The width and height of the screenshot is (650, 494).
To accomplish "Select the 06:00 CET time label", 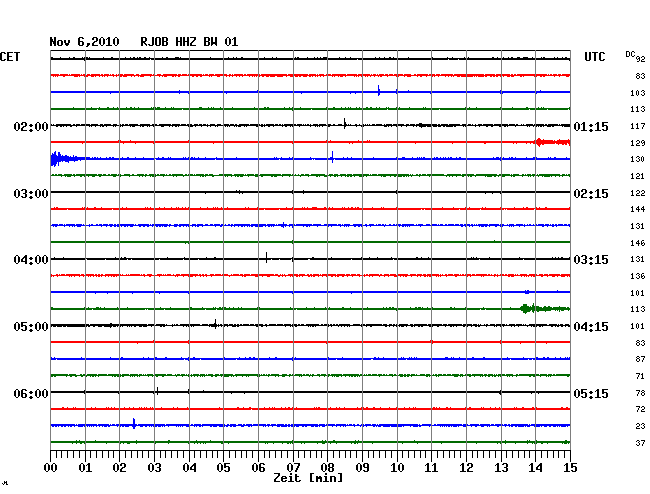I will (31, 393).
